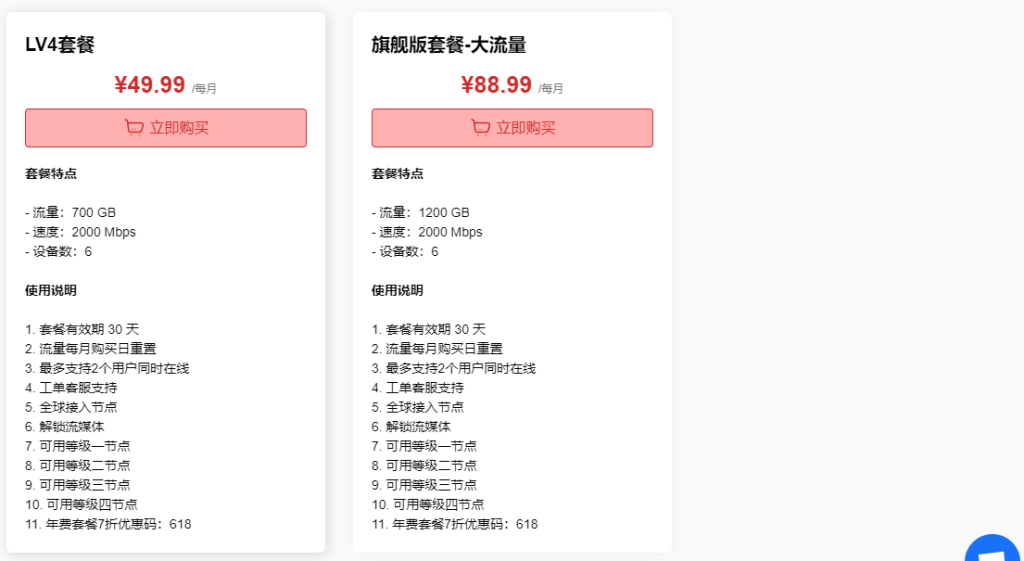Click the 1200 GB traffic line
This screenshot has width=1024, height=561.
tap(420, 213)
